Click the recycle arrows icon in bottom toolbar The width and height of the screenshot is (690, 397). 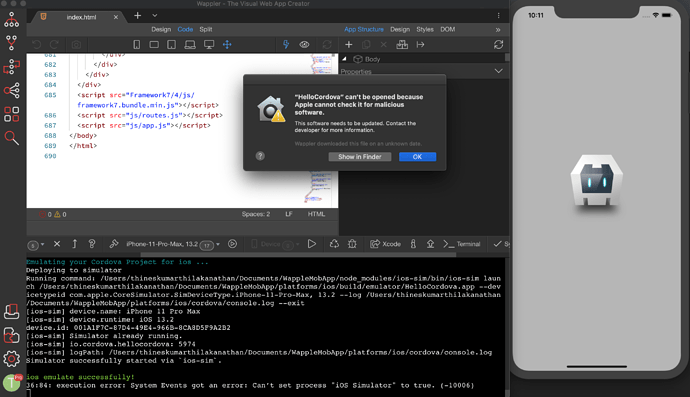334,244
